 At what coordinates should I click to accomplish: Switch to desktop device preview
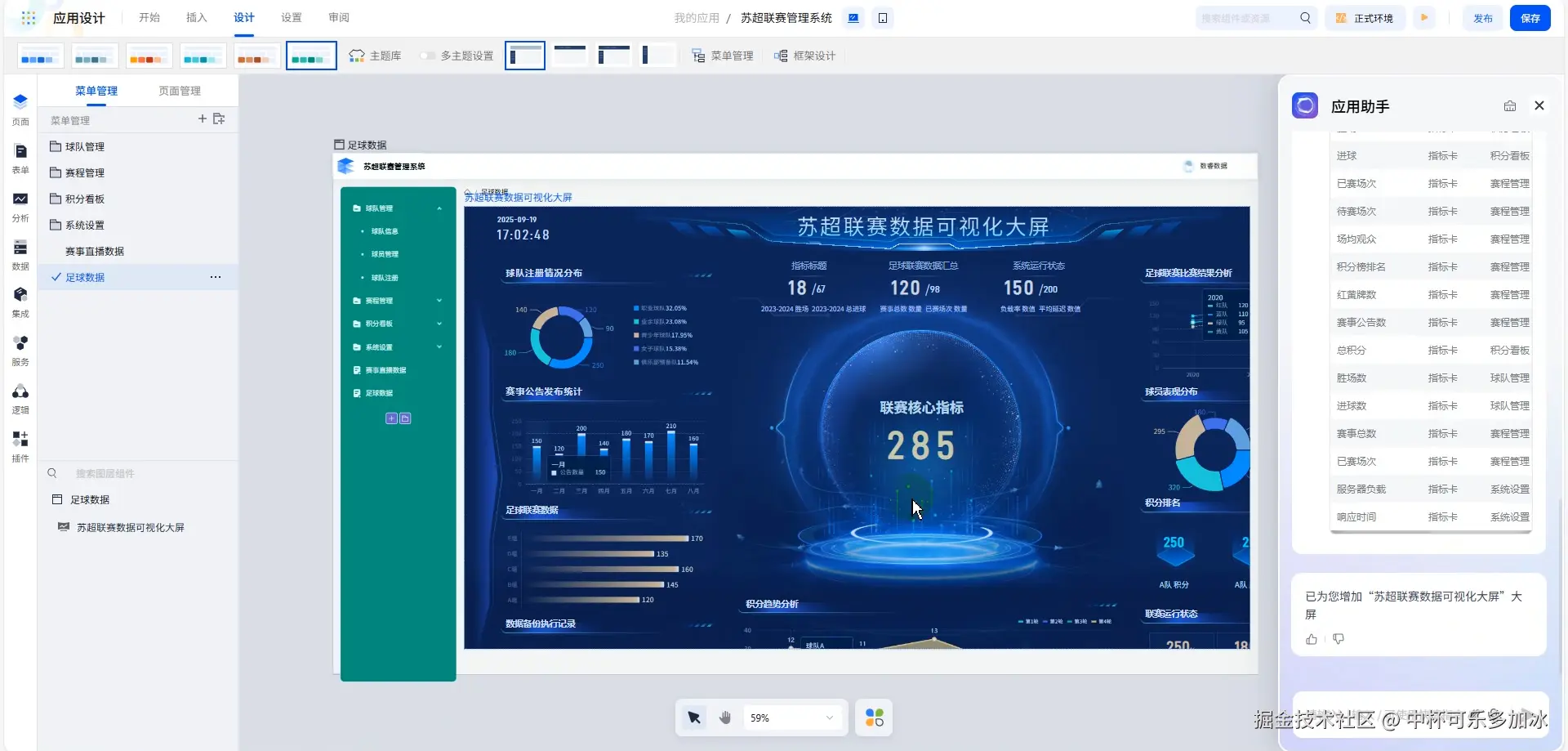point(853,18)
